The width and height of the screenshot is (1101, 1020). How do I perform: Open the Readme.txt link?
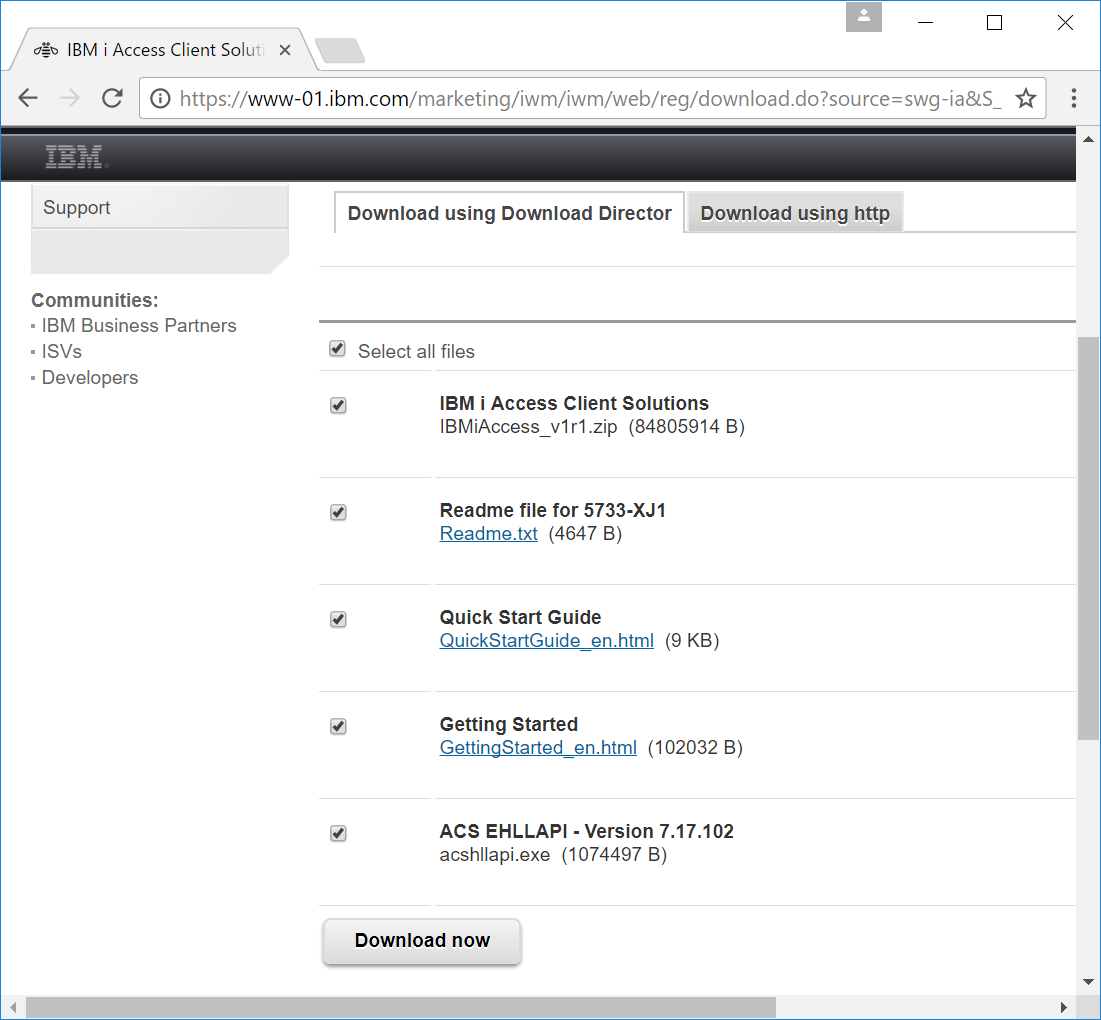tap(488, 533)
